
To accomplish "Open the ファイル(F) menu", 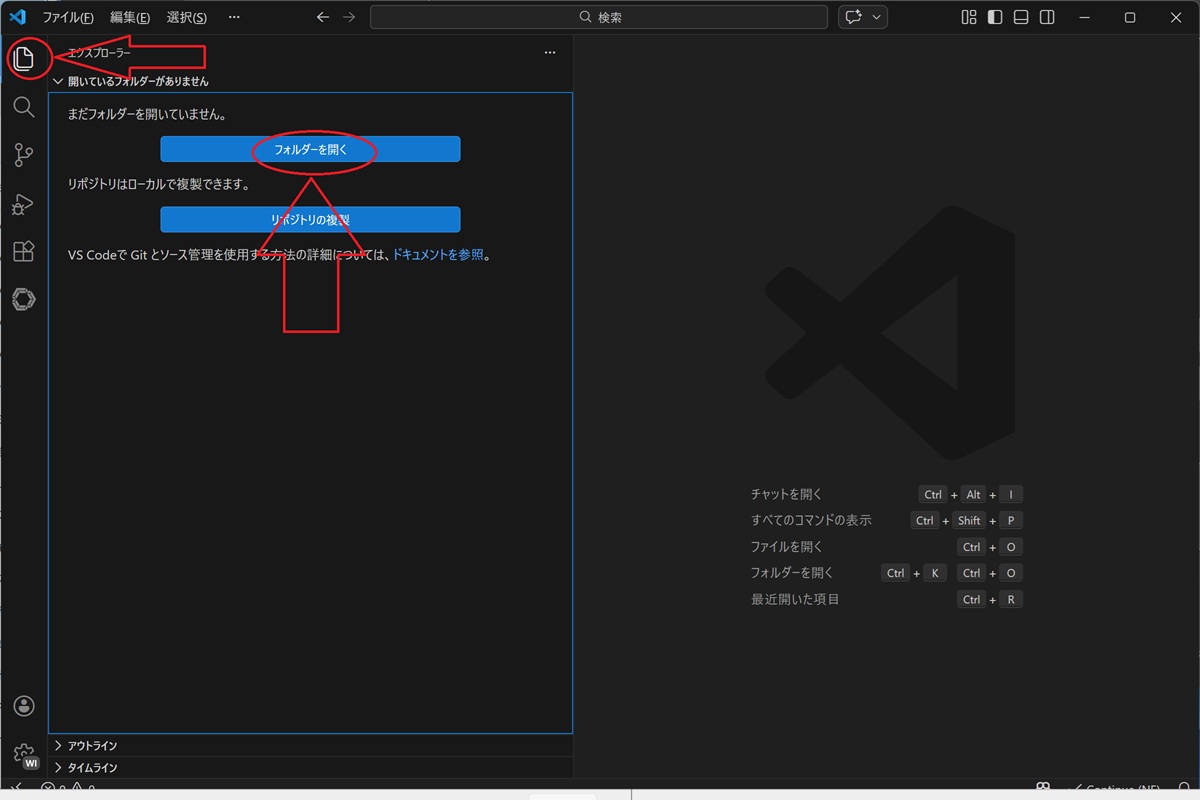I will pos(68,17).
